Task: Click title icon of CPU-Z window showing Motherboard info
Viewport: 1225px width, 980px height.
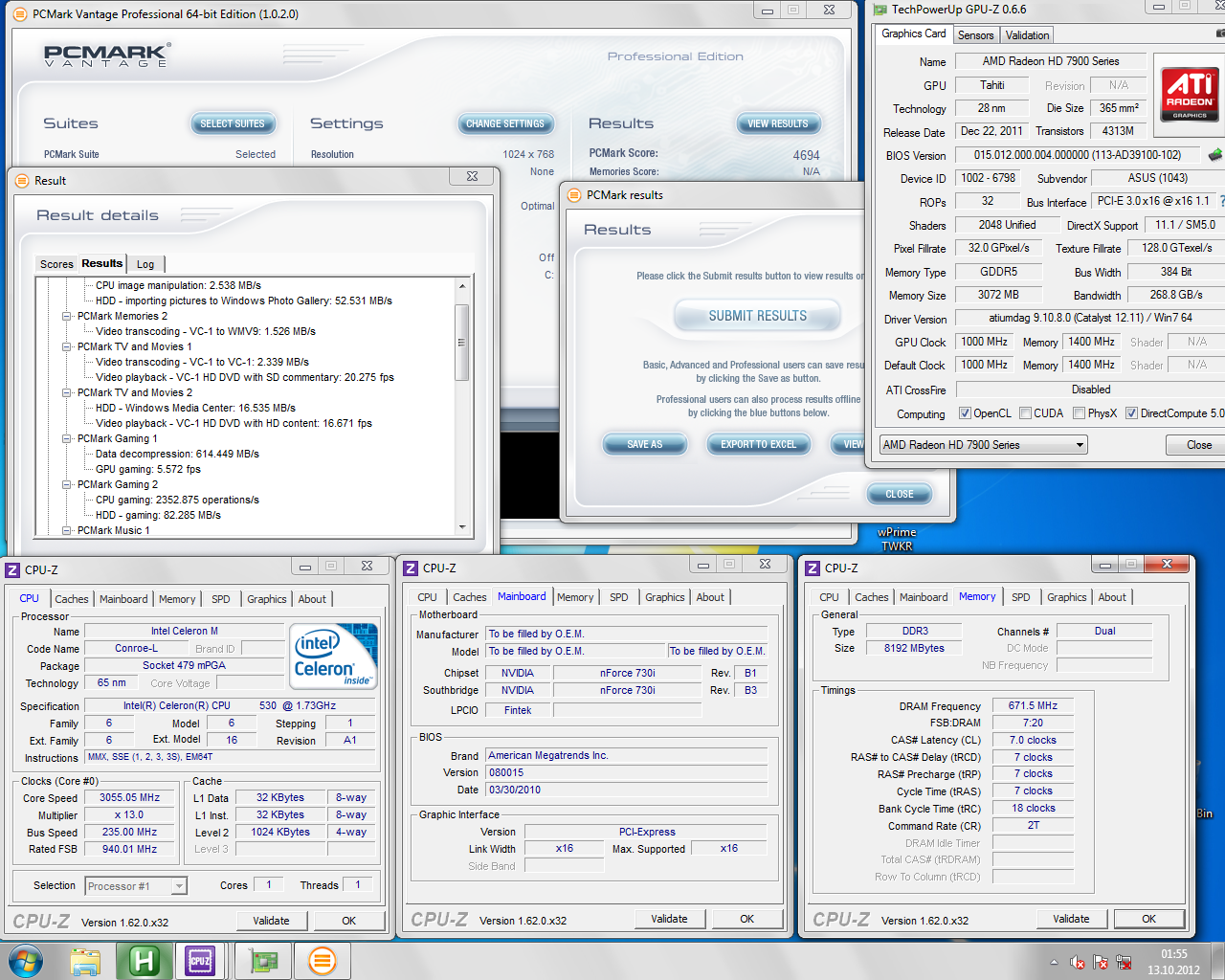Action: pos(411,568)
